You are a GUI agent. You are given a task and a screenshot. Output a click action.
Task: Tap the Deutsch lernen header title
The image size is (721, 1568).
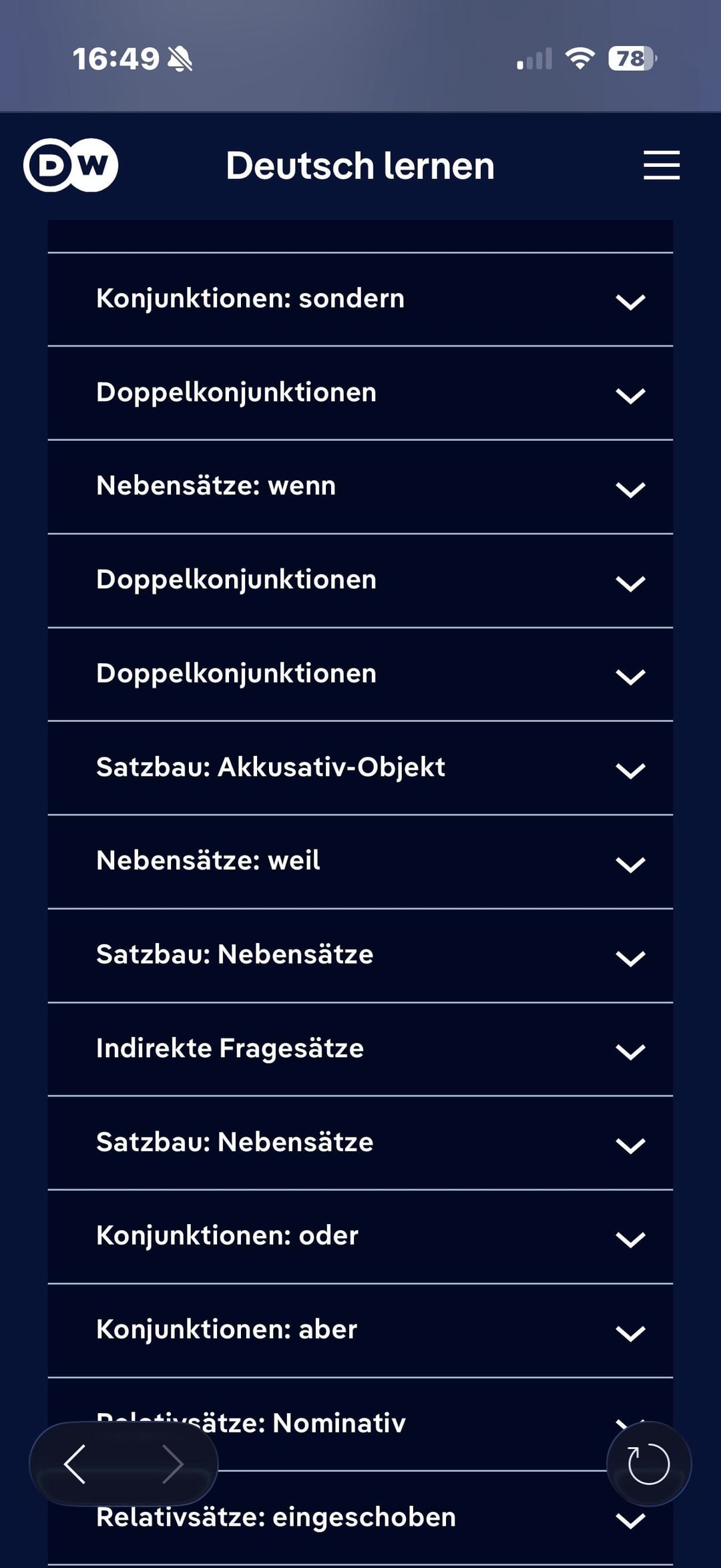coord(360,166)
